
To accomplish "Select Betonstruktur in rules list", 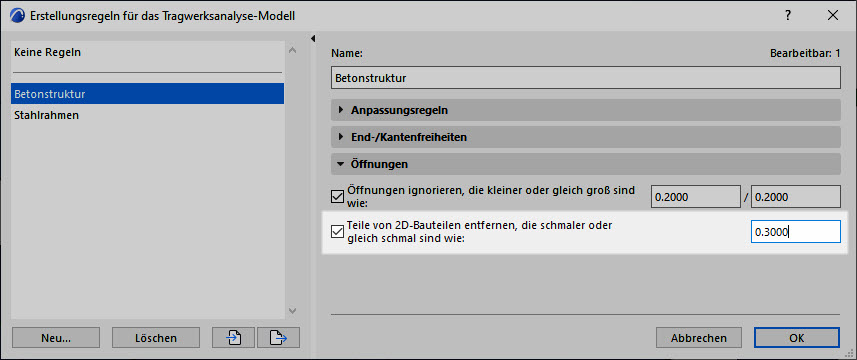I will 148,93.
